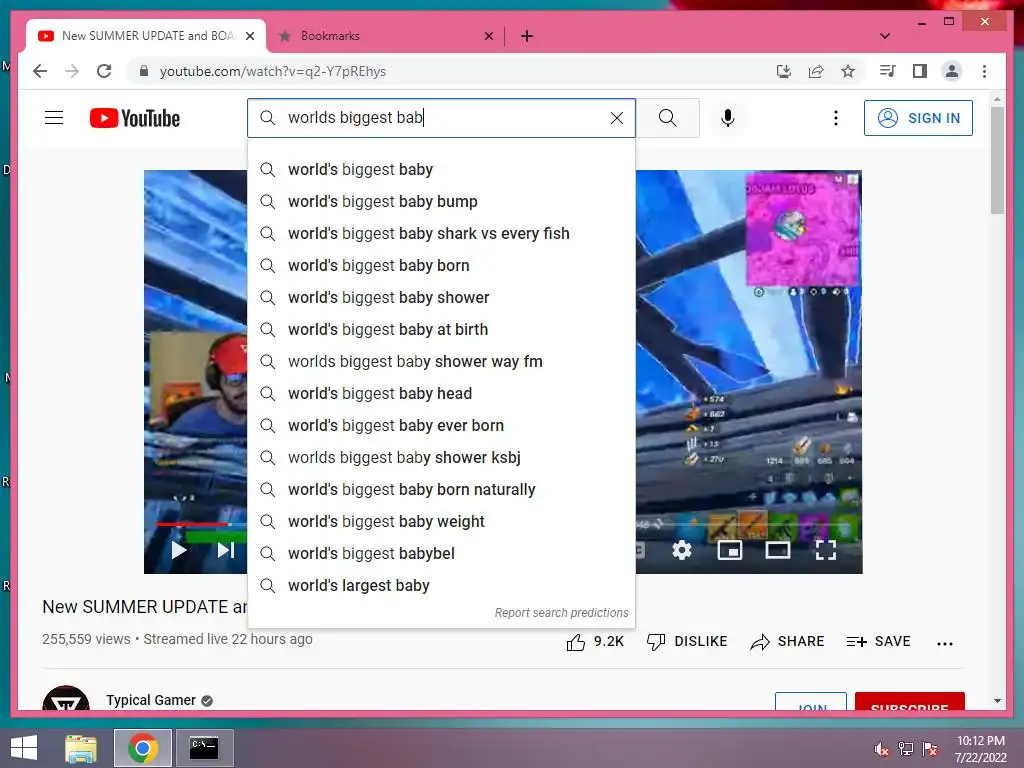Screen dimensions: 1024x768
Task: Go forward with the browser arrow
Action: [72, 71]
